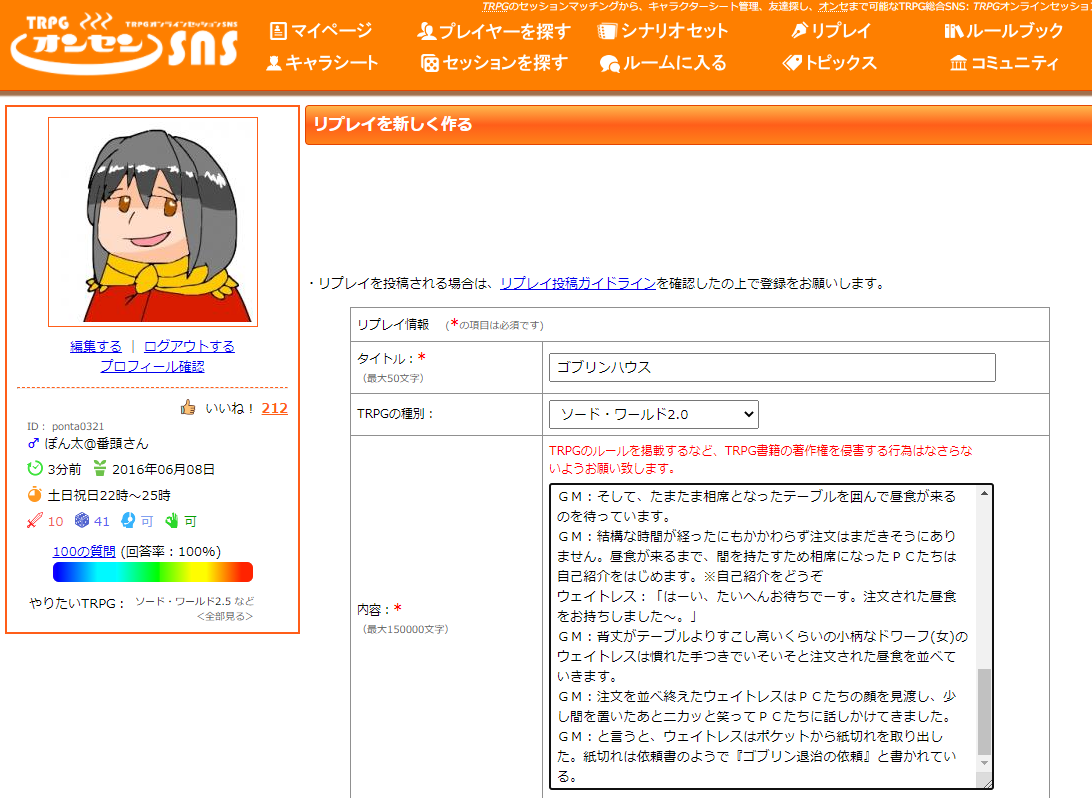Select シナリオセット in the navigation
The width and height of the screenshot is (1092, 798).
663,31
